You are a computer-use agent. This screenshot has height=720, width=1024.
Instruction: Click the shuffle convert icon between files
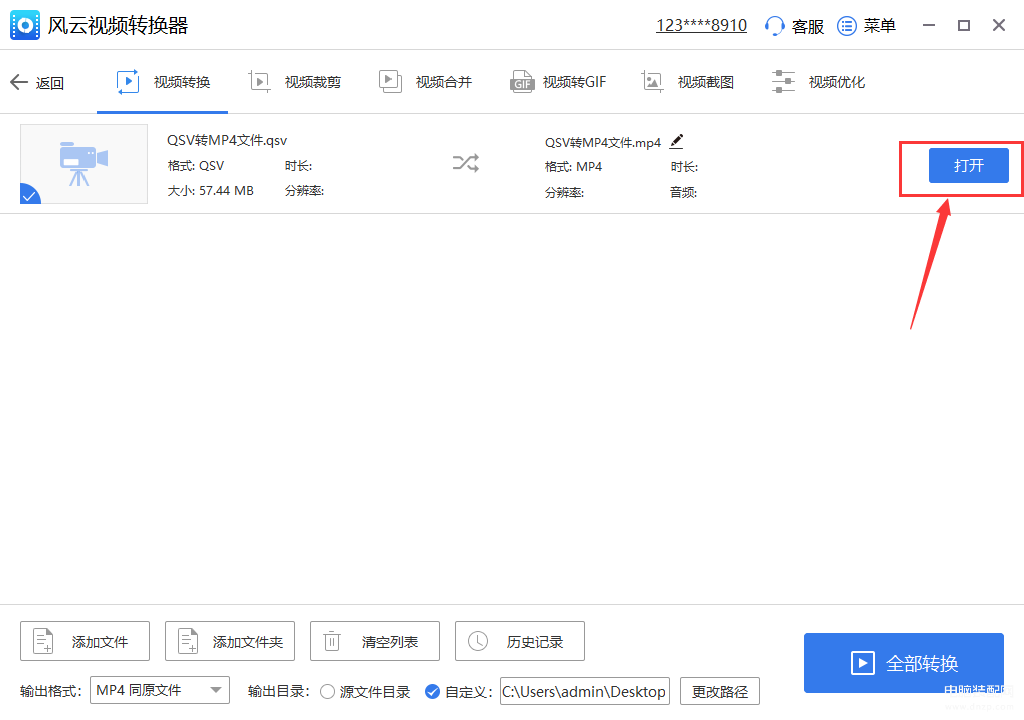466,163
